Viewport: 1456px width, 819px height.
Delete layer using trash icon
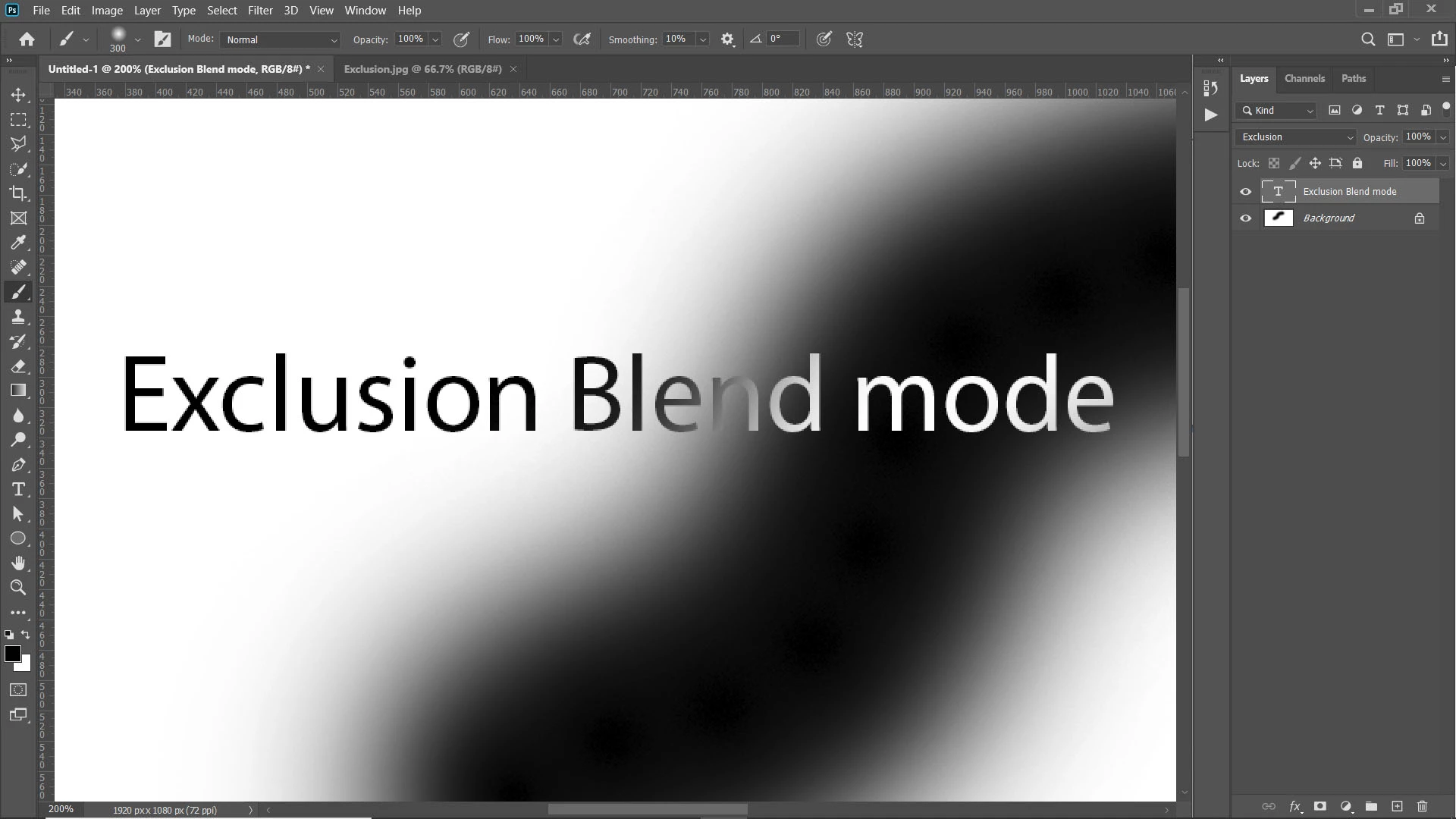[1422, 806]
